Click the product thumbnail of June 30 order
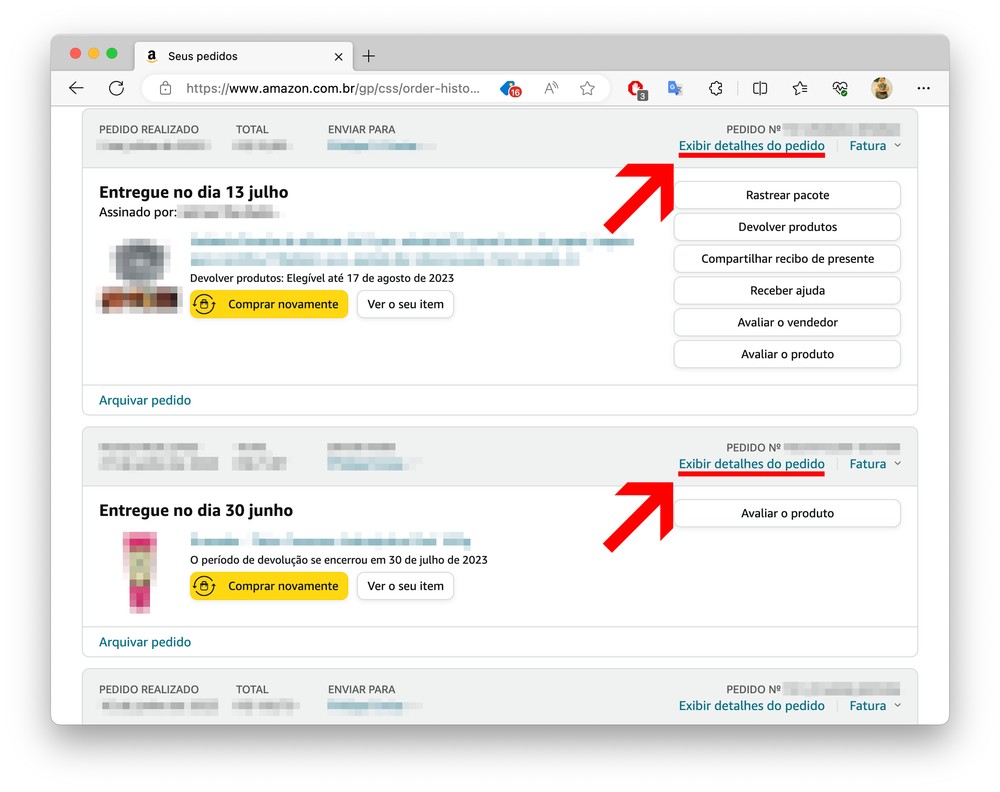This screenshot has height=792, width=1000. point(138,572)
